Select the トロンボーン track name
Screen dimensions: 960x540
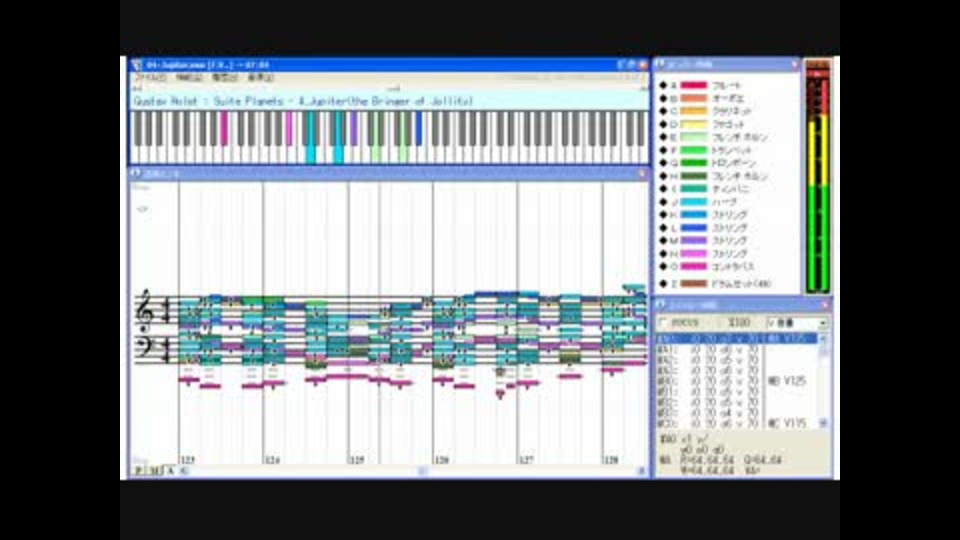(x=734, y=163)
